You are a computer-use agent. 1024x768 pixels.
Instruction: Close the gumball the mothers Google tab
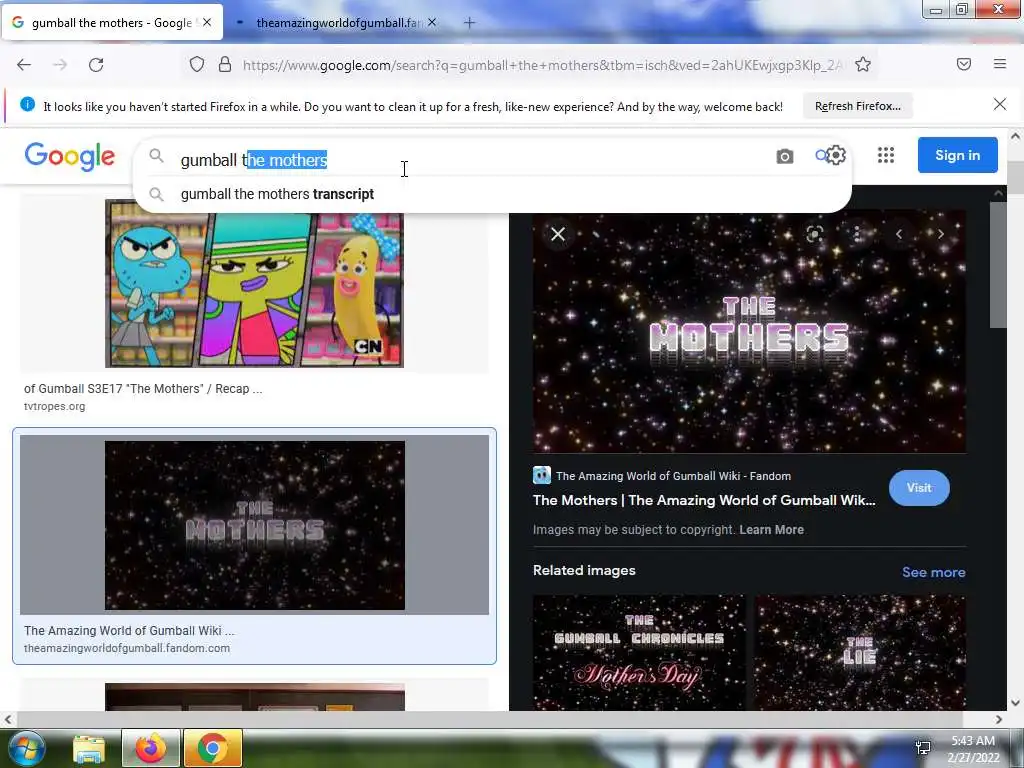coord(207,22)
